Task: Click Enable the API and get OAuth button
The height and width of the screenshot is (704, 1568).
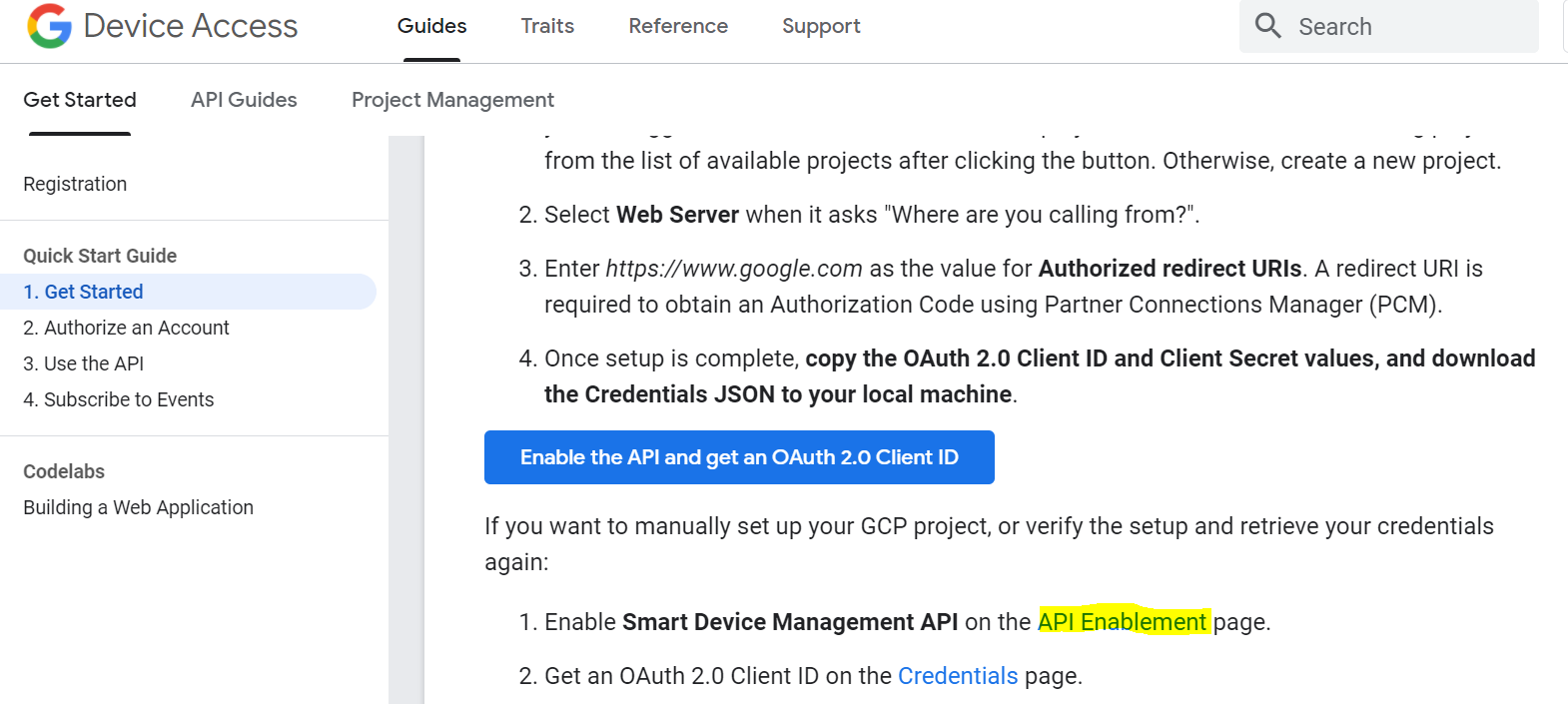Action: tap(739, 457)
